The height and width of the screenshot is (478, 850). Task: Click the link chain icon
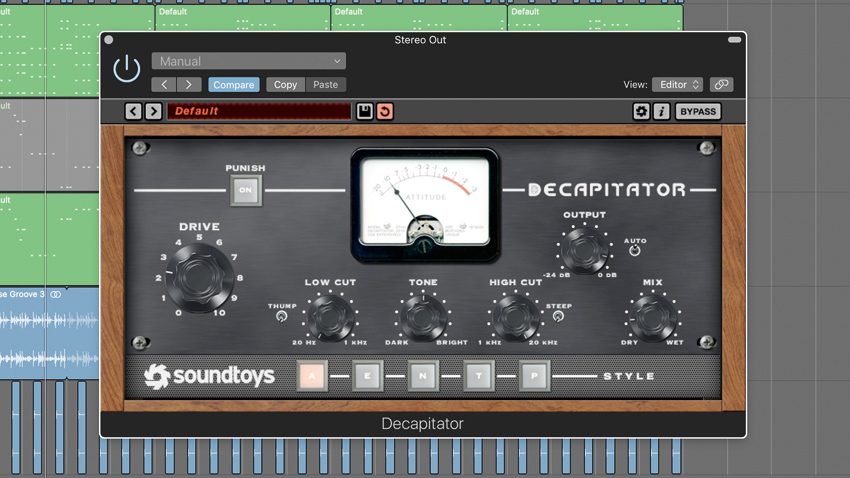point(721,85)
